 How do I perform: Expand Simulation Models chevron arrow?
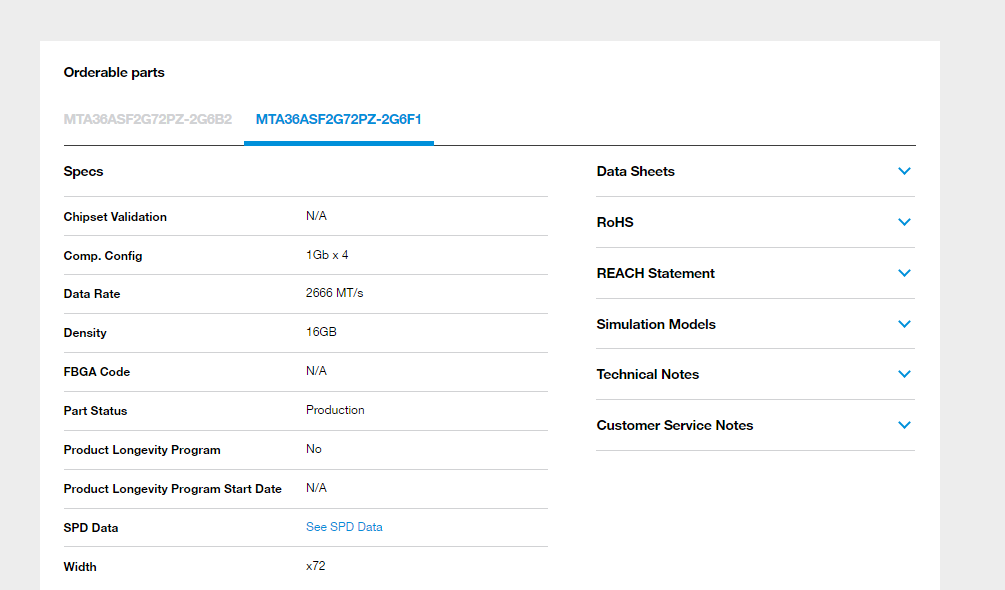(904, 324)
